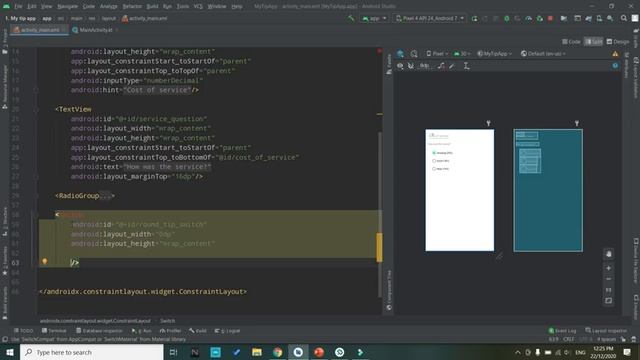Click the red Stop button in toolbar
Viewport: 640px width, 360px height.
pyautogui.click(x=550, y=18)
